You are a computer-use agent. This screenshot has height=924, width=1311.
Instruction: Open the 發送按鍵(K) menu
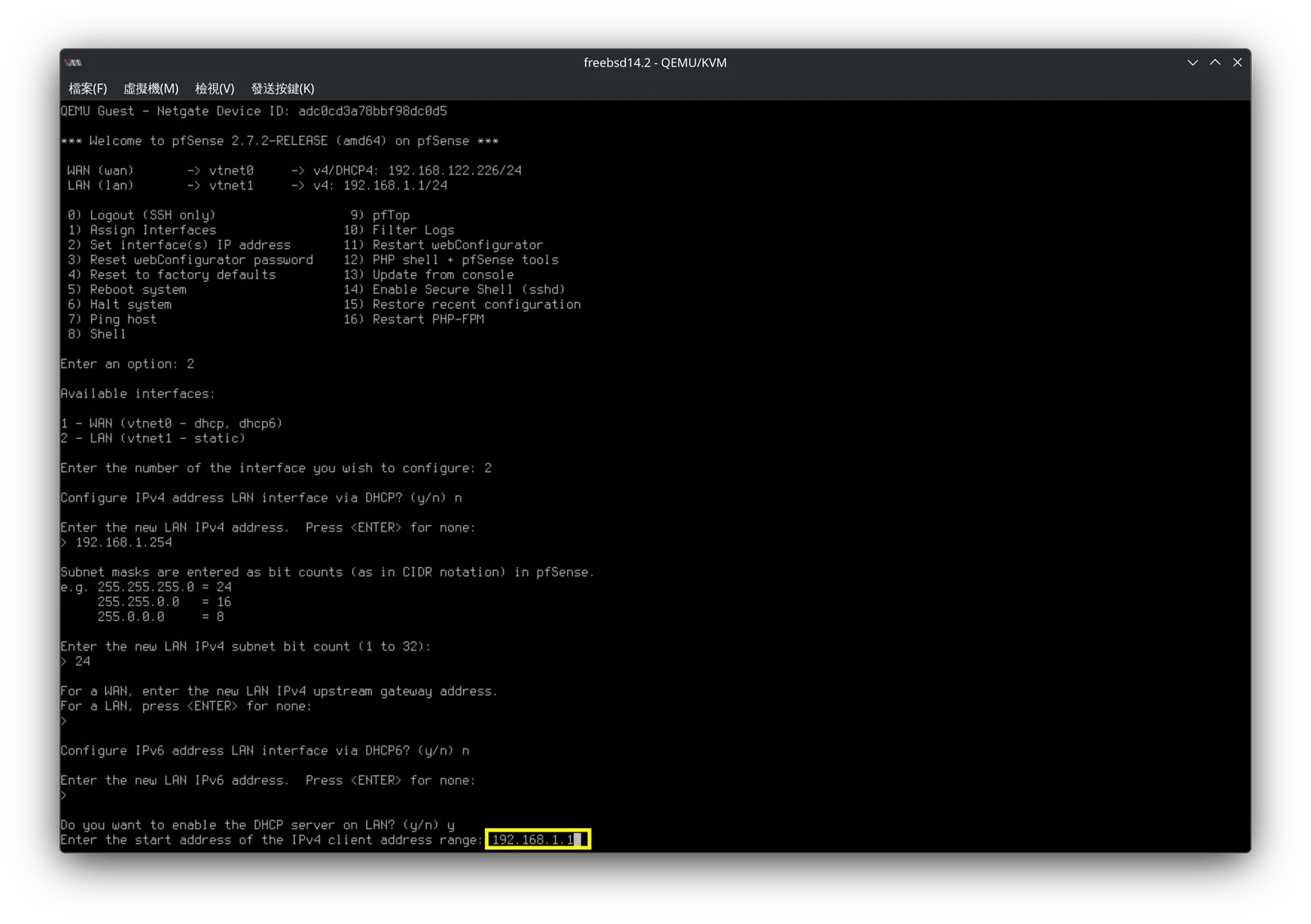point(283,88)
